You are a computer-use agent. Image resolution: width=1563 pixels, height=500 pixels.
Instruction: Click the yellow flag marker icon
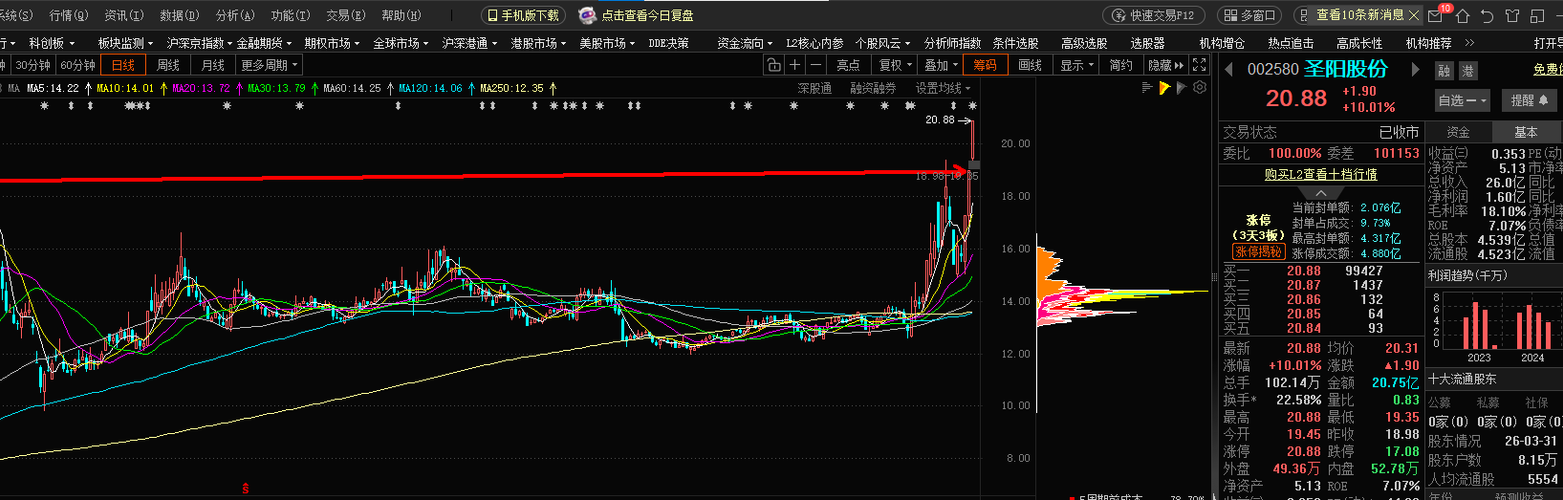1165,88
